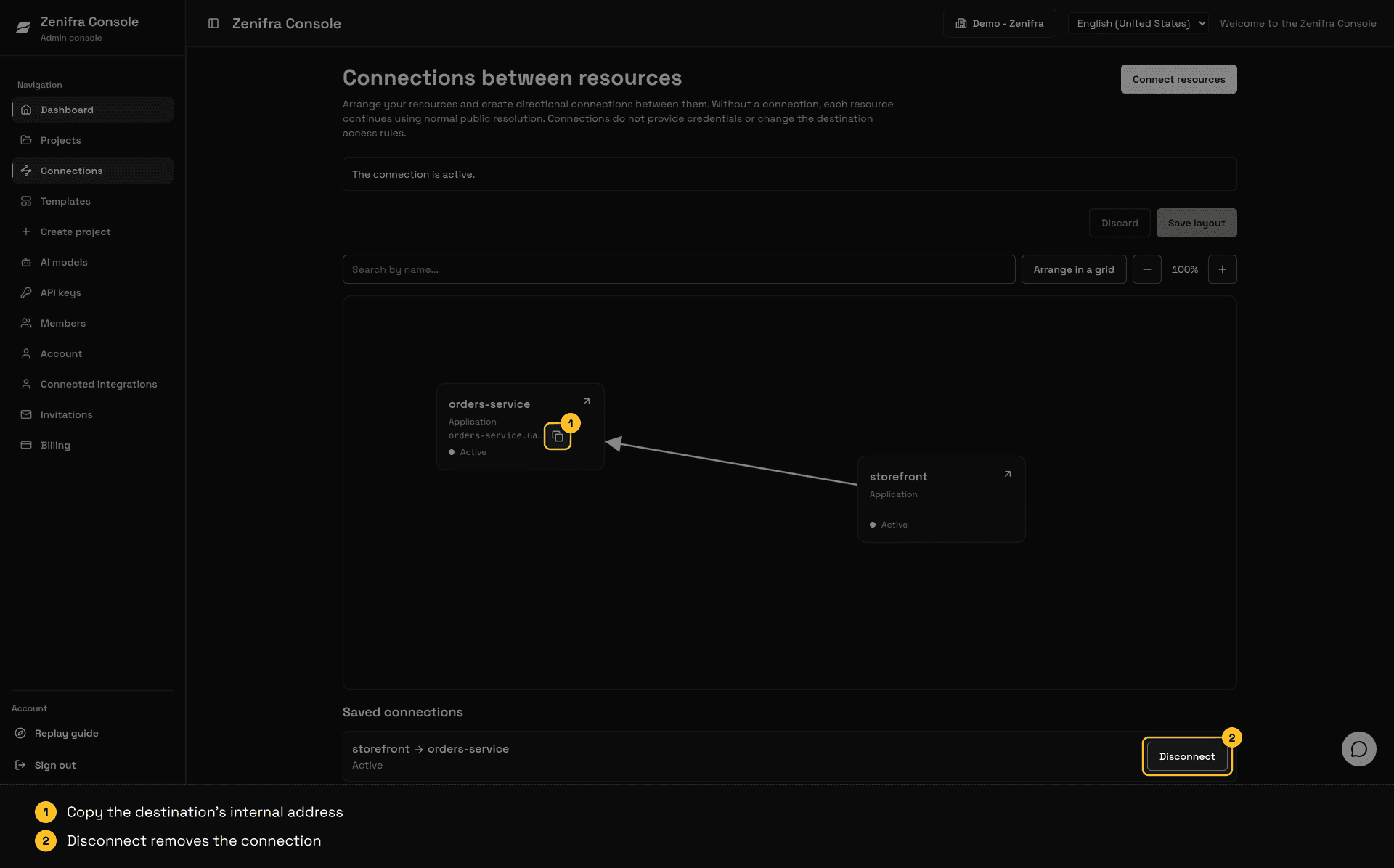Screen dimensions: 1394x868
Task: Choose Create project in sidebar
Action: (x=93, y=232)
